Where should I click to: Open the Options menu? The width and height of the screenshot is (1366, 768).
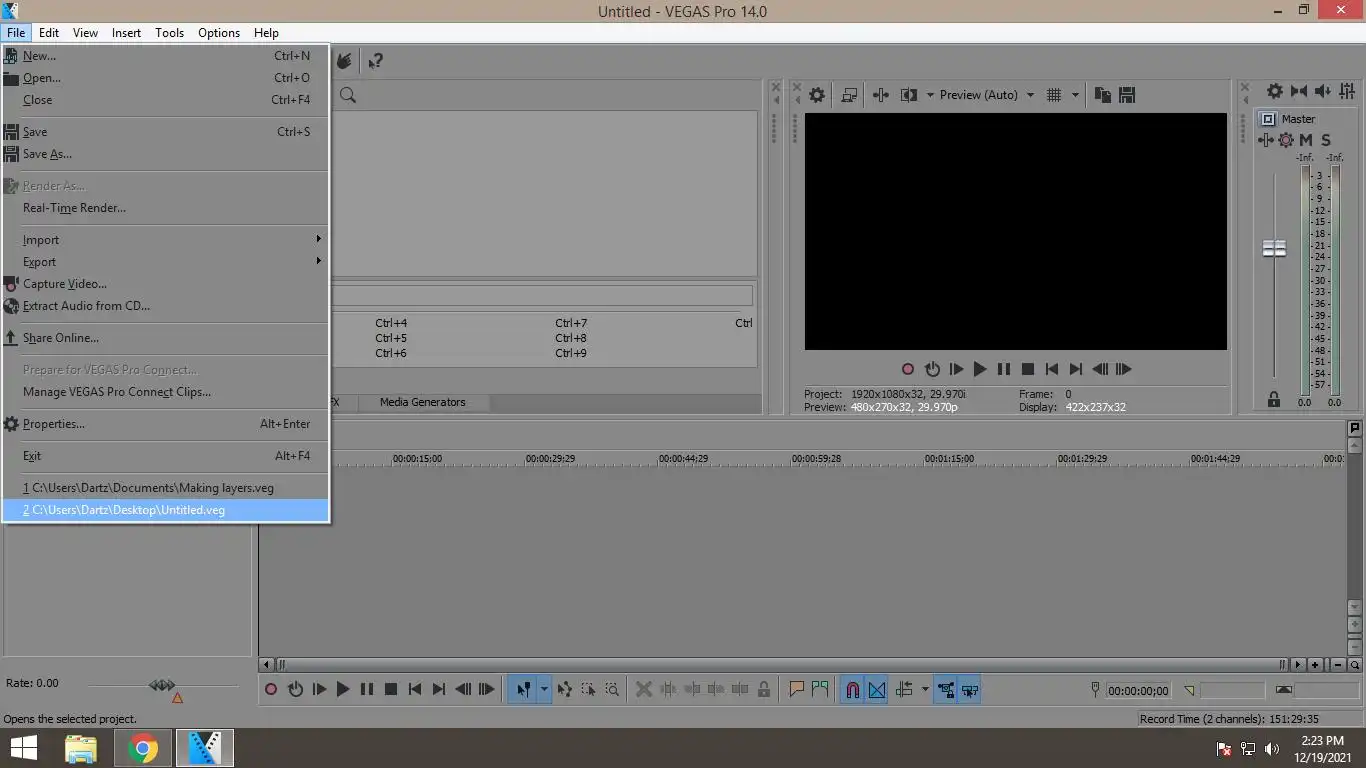click(x=218, y=33)
